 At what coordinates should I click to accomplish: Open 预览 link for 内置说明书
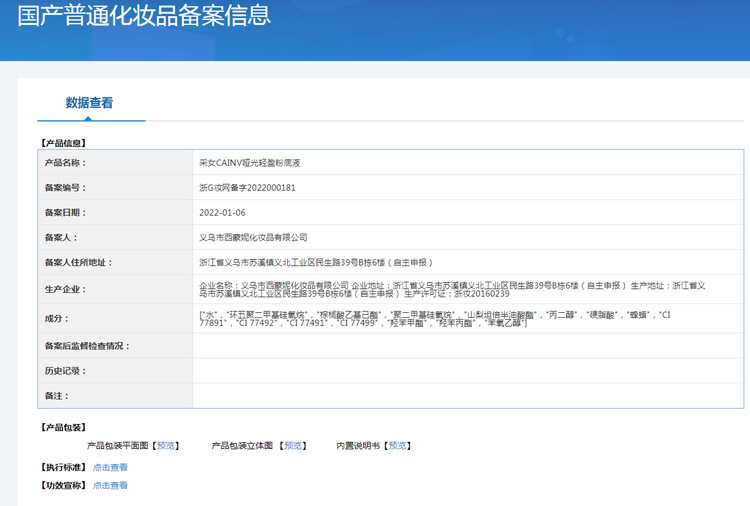(397, 446)
